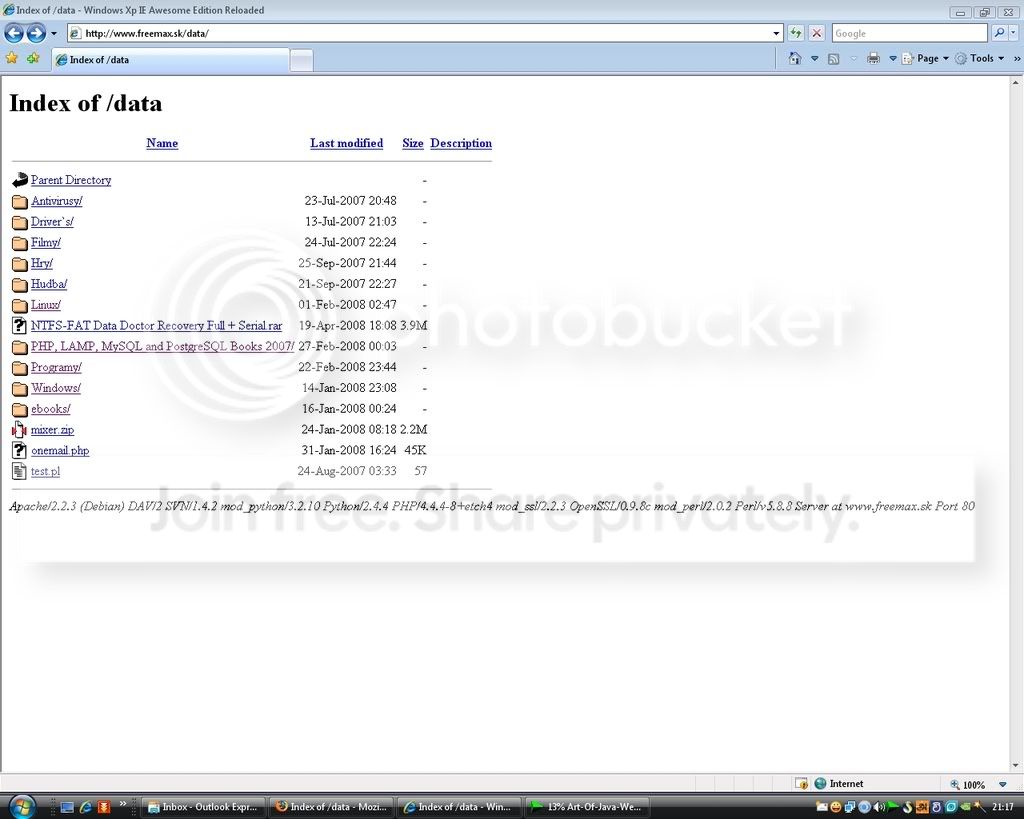This screenshot has height=819, width=1024.
Task: Click Show Desktop in Quick Launch
Action: coord(67,807)
